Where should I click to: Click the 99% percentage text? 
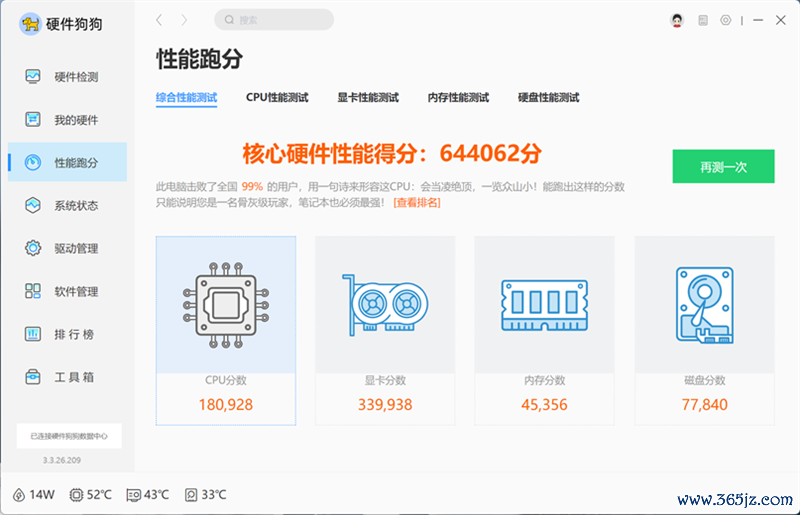[x=252, y=186]
